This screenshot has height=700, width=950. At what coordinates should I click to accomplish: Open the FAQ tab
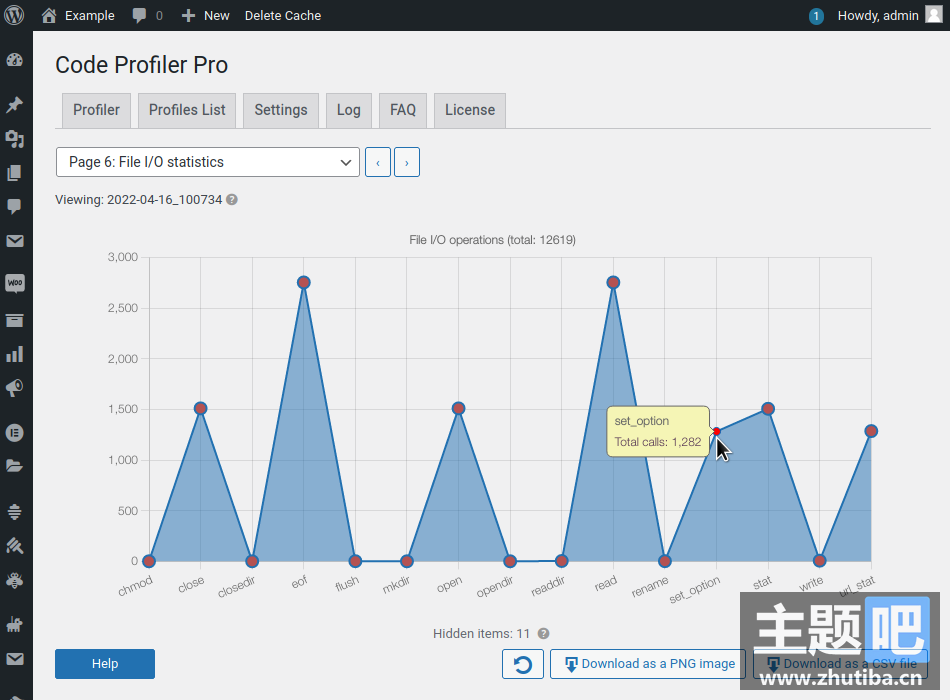click(403, 110)
